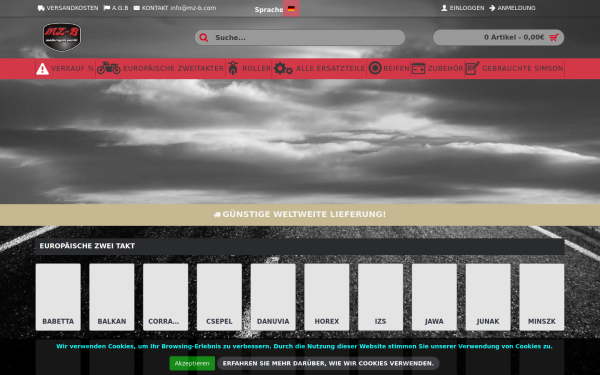Click the user icon beside Einloggen
The width and height of the screenshot is (600, 375).
point(444,8)
